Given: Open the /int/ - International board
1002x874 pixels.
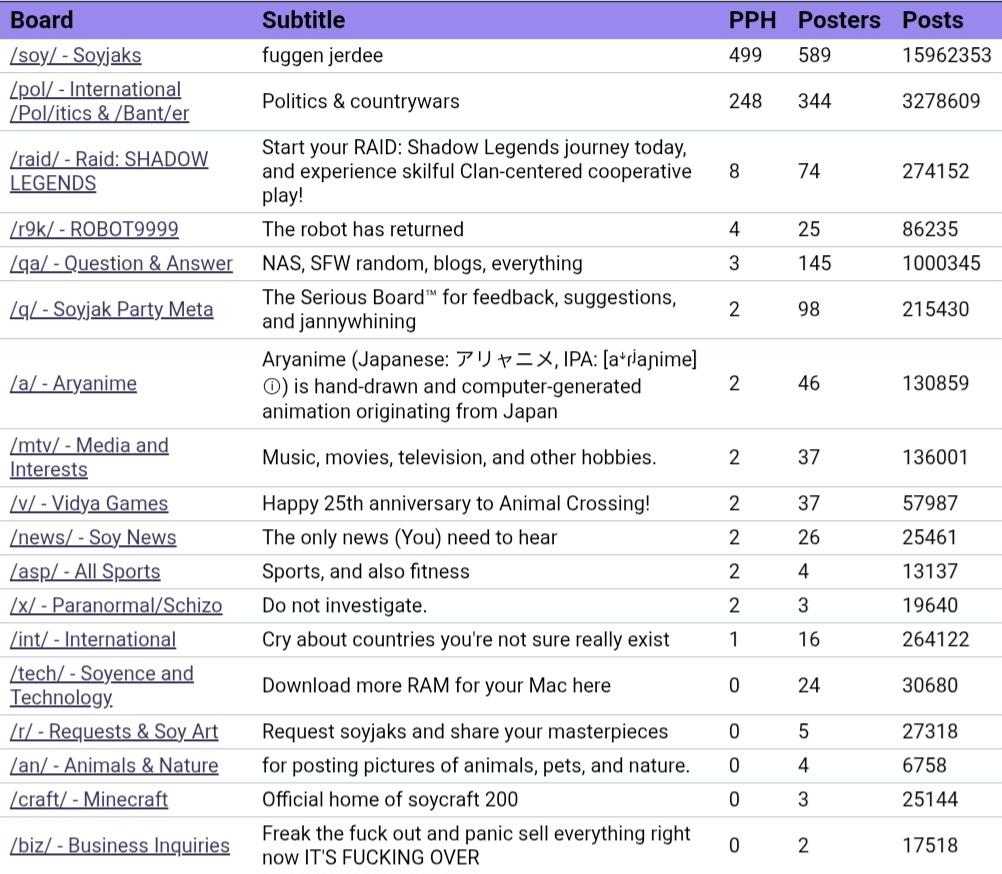Looking at the screenshot, I should click(x=93, y=639).
